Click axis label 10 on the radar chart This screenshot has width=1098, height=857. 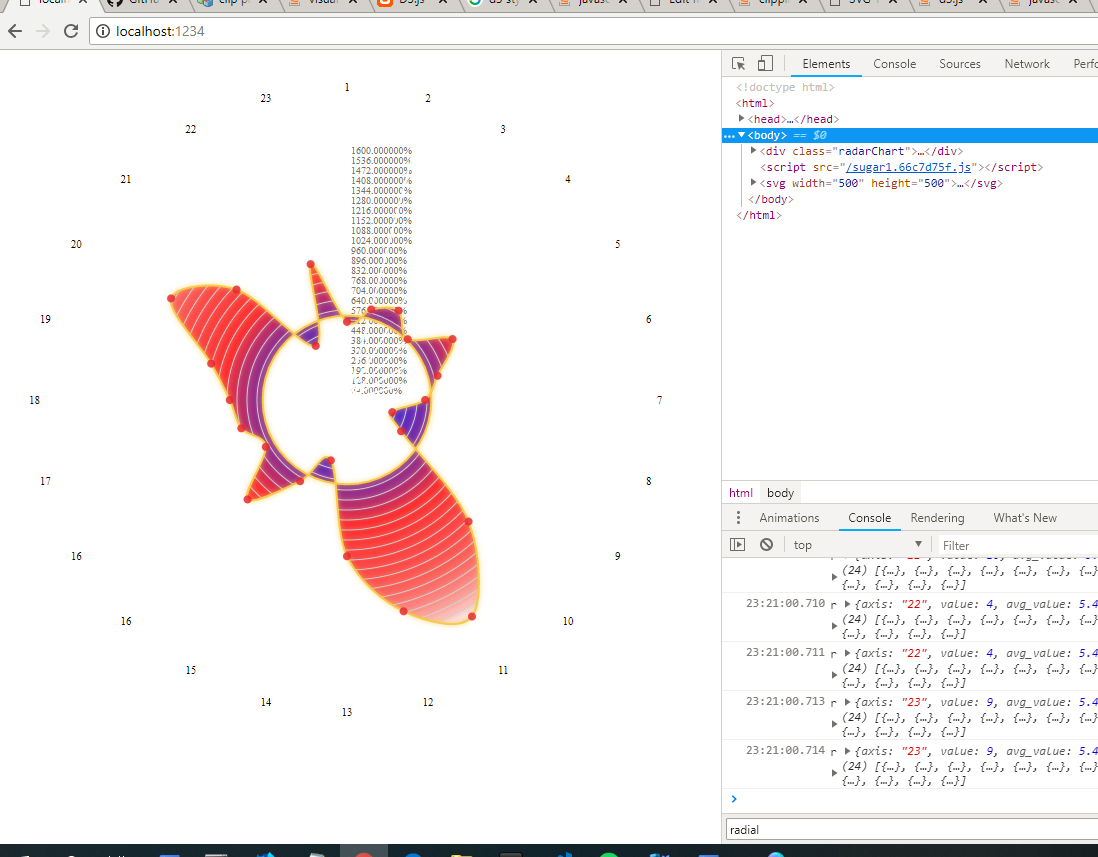[x=568, y=622]
